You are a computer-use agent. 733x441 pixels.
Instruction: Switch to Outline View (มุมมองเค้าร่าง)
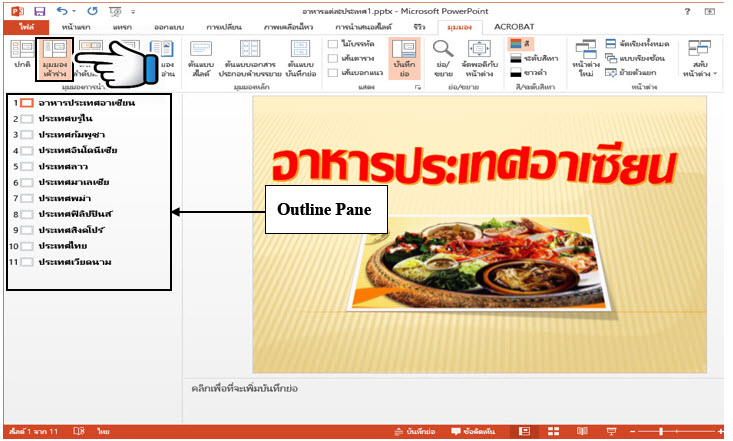(54, 59)
